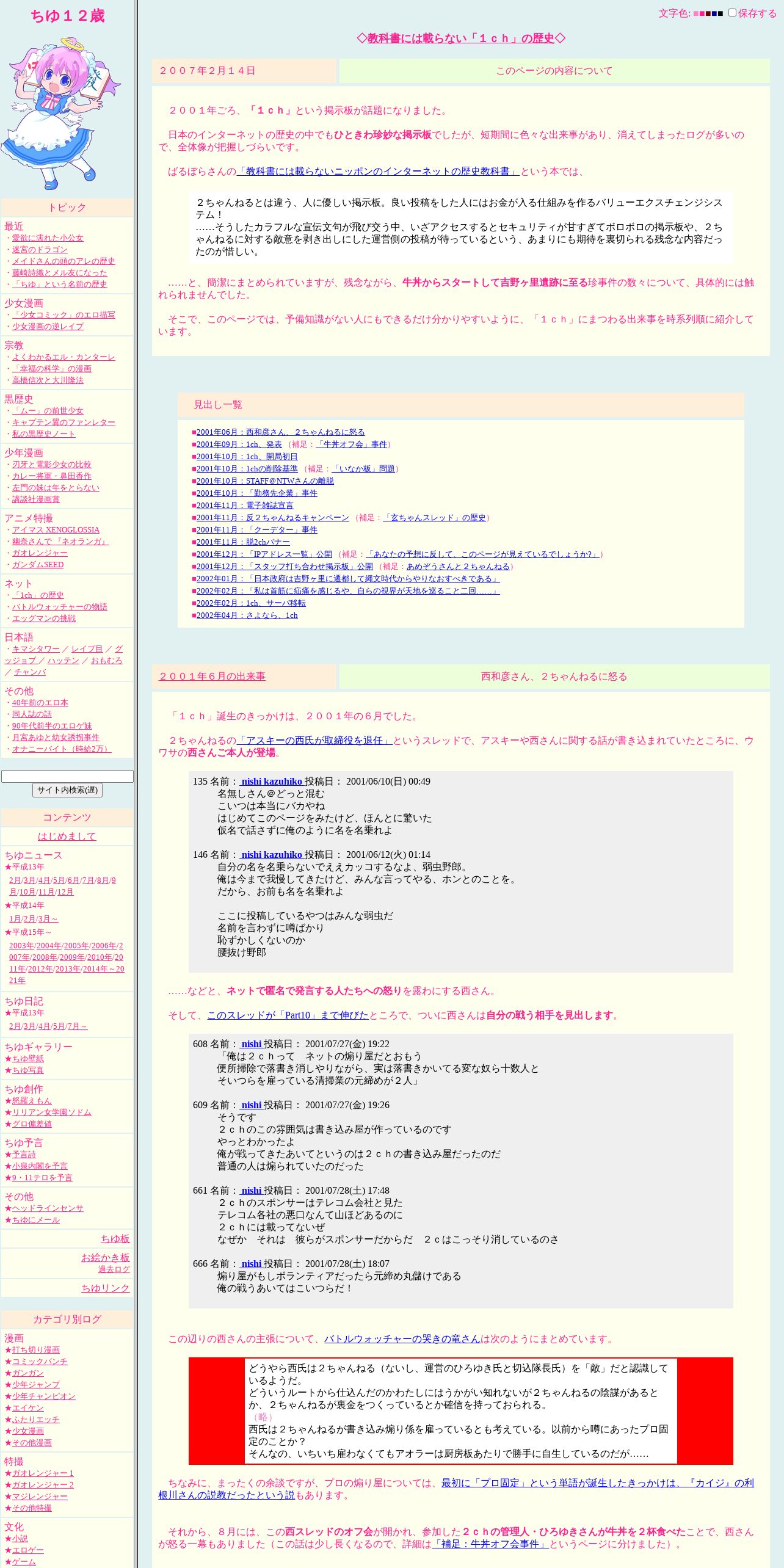This screenshot has width=784, height=1568.
Task: Open the 迷宮のドラゴン topic link
Action: [x=40, y=250]
